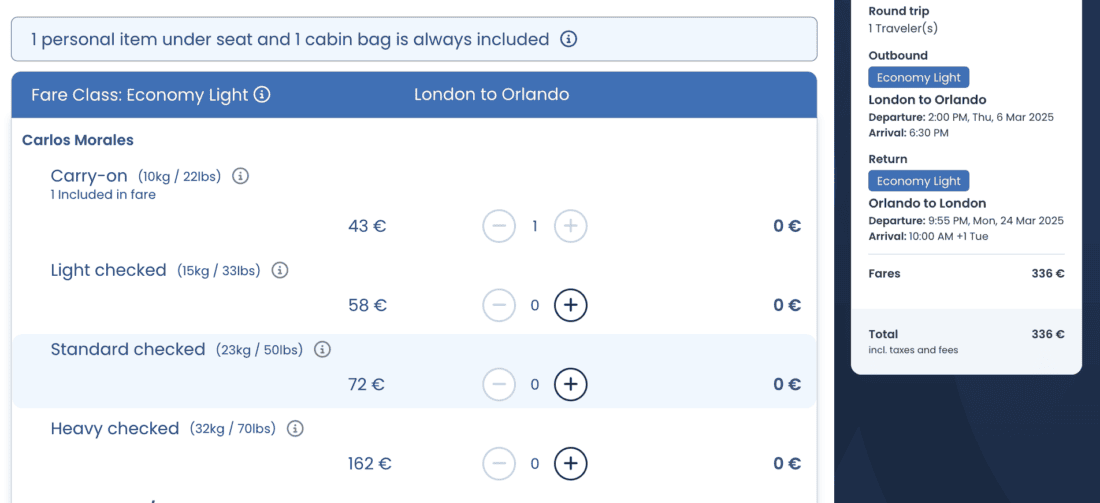Image resolution: width=1100 pixels, height=503 pixels.
Task: Click the Total price in summary
Action: coord(1047,334)
